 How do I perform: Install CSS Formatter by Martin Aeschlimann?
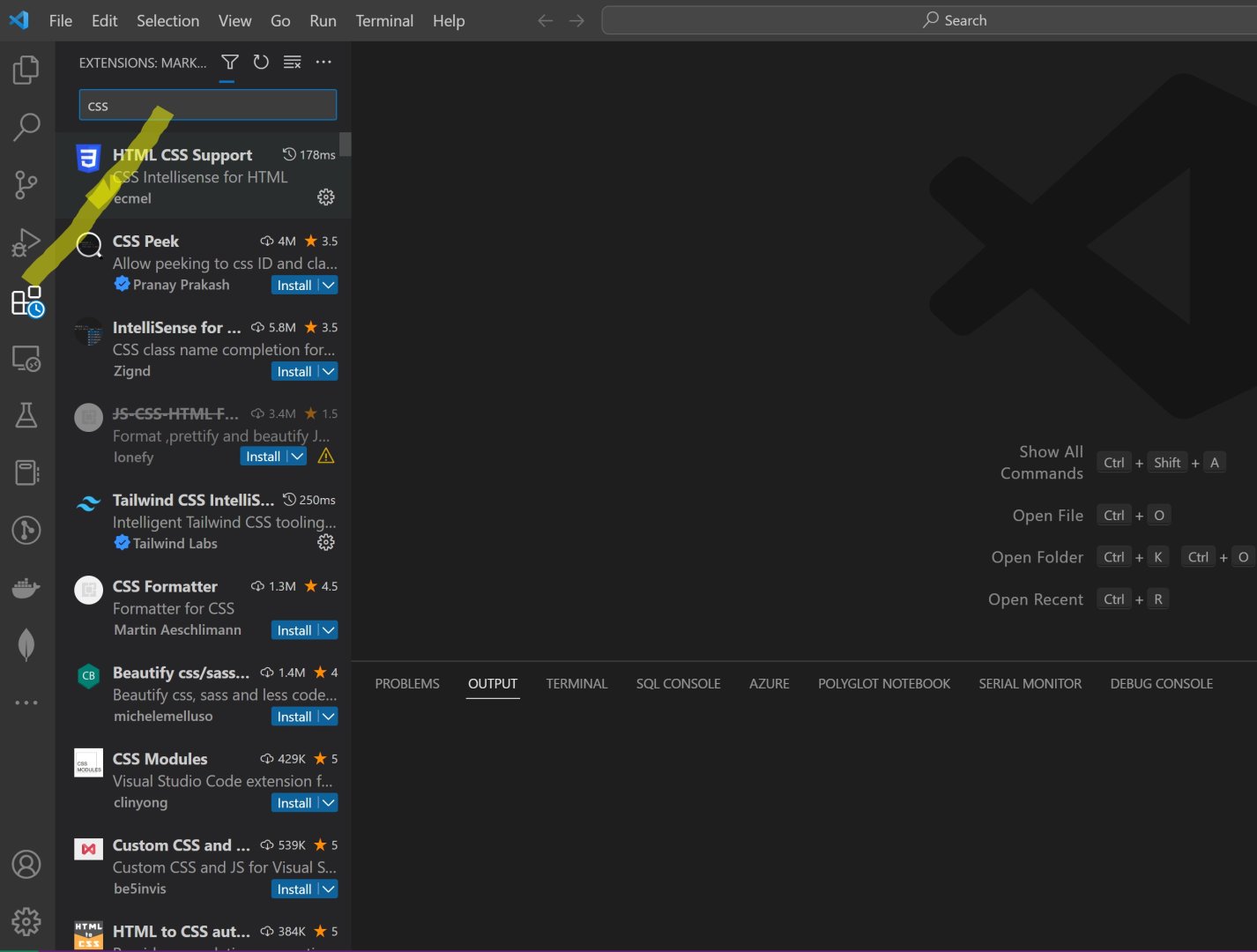coord(294,630)
